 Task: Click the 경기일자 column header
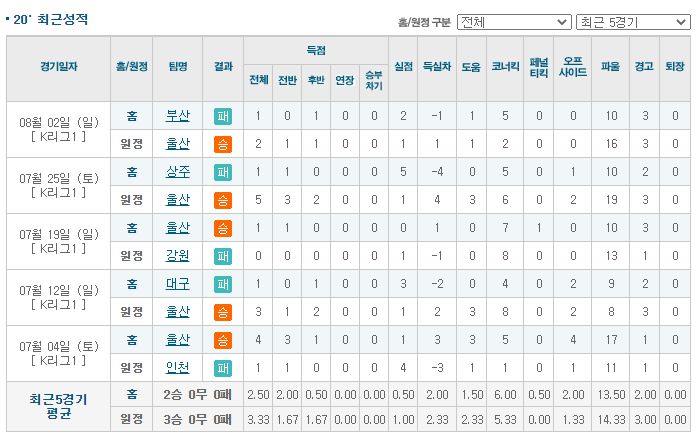59,67
